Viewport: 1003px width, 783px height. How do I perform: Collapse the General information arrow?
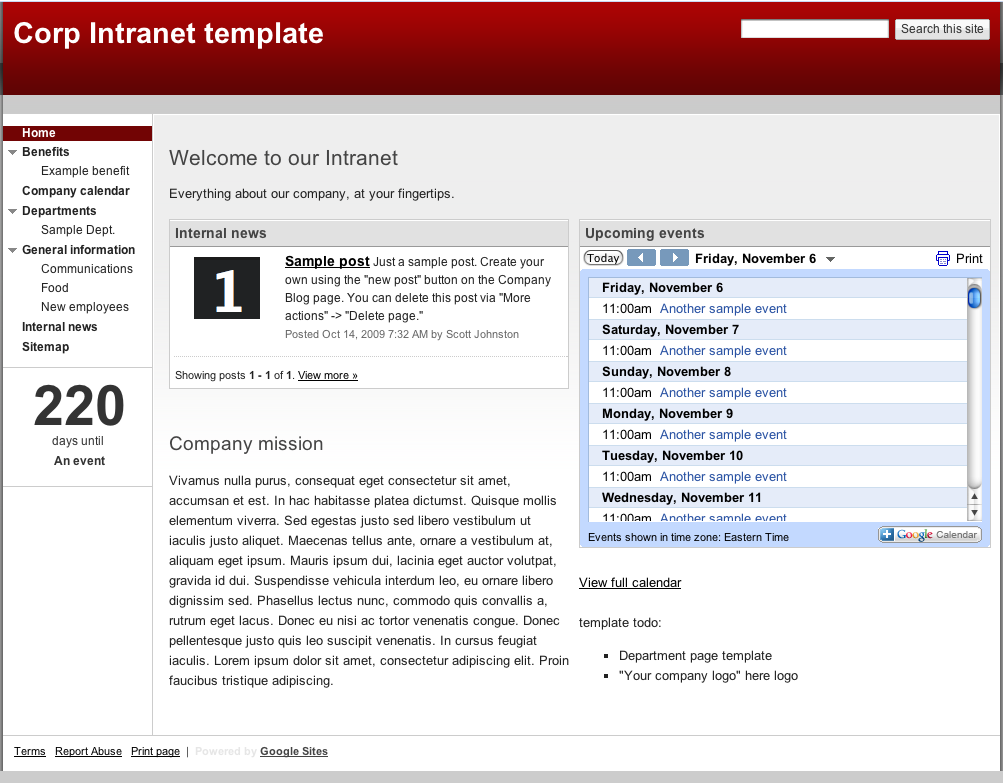(12, 250)
